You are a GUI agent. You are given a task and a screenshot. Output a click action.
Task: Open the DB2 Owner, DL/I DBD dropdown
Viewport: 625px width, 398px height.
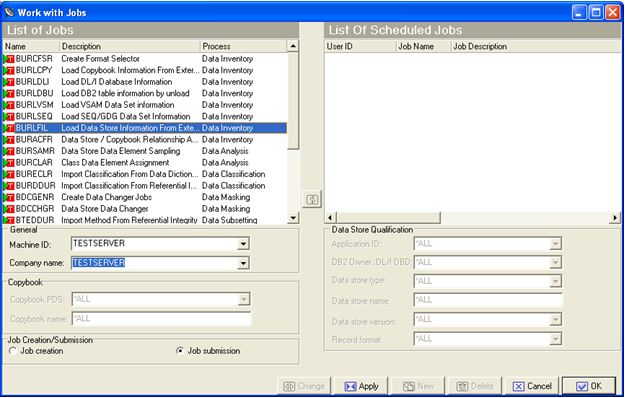click(555, 263)
